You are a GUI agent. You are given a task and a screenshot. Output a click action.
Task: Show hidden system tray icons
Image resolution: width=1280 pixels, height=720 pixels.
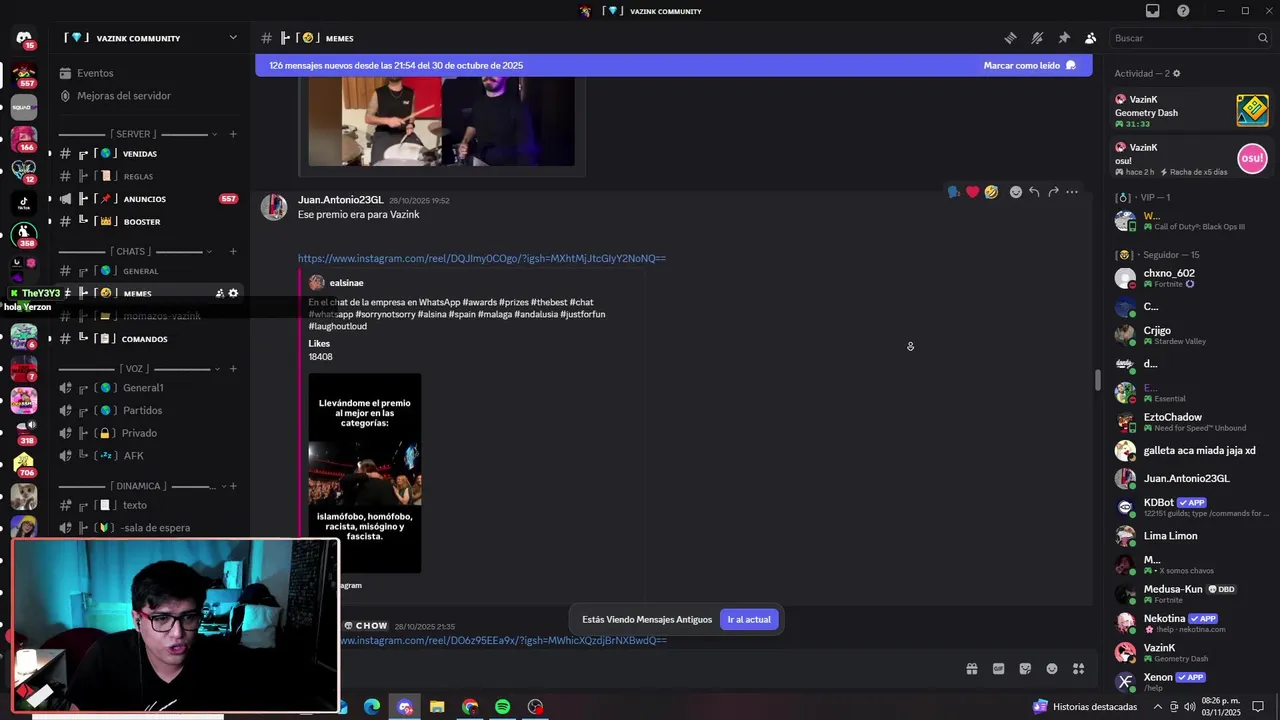[x=1158, y=707]
